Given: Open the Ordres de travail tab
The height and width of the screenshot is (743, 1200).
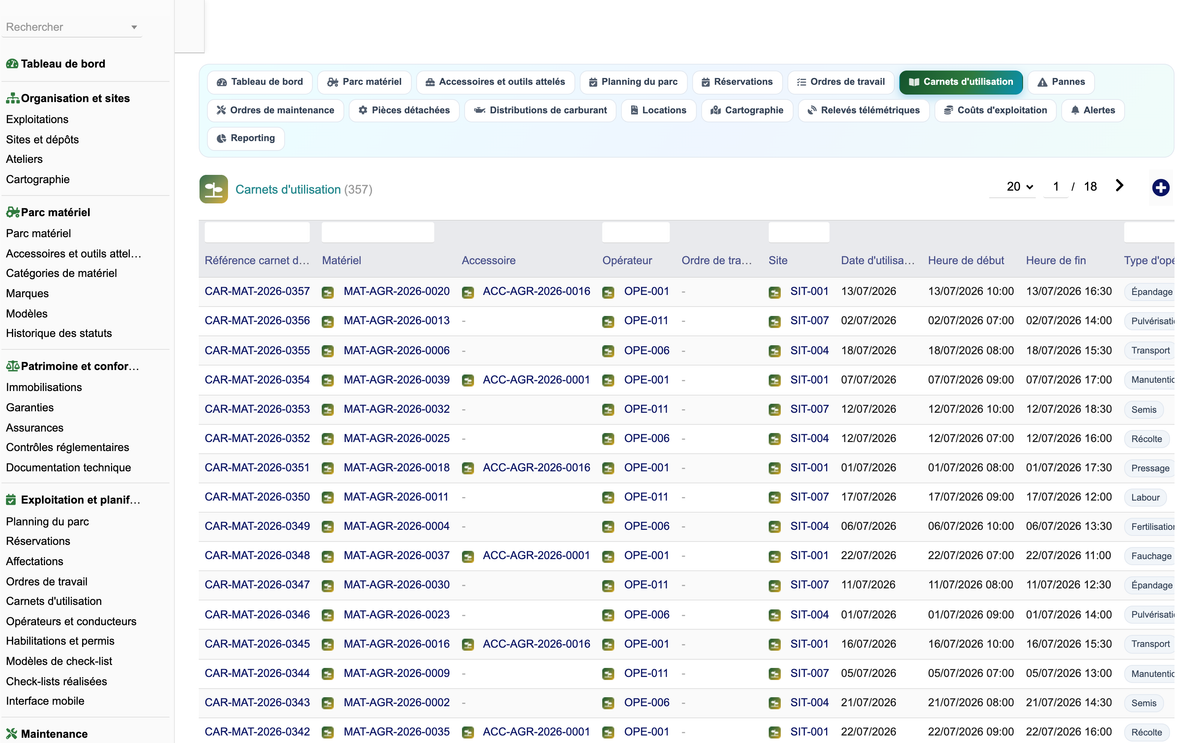Looking at the screenshot, I should (x=841, y=82).
